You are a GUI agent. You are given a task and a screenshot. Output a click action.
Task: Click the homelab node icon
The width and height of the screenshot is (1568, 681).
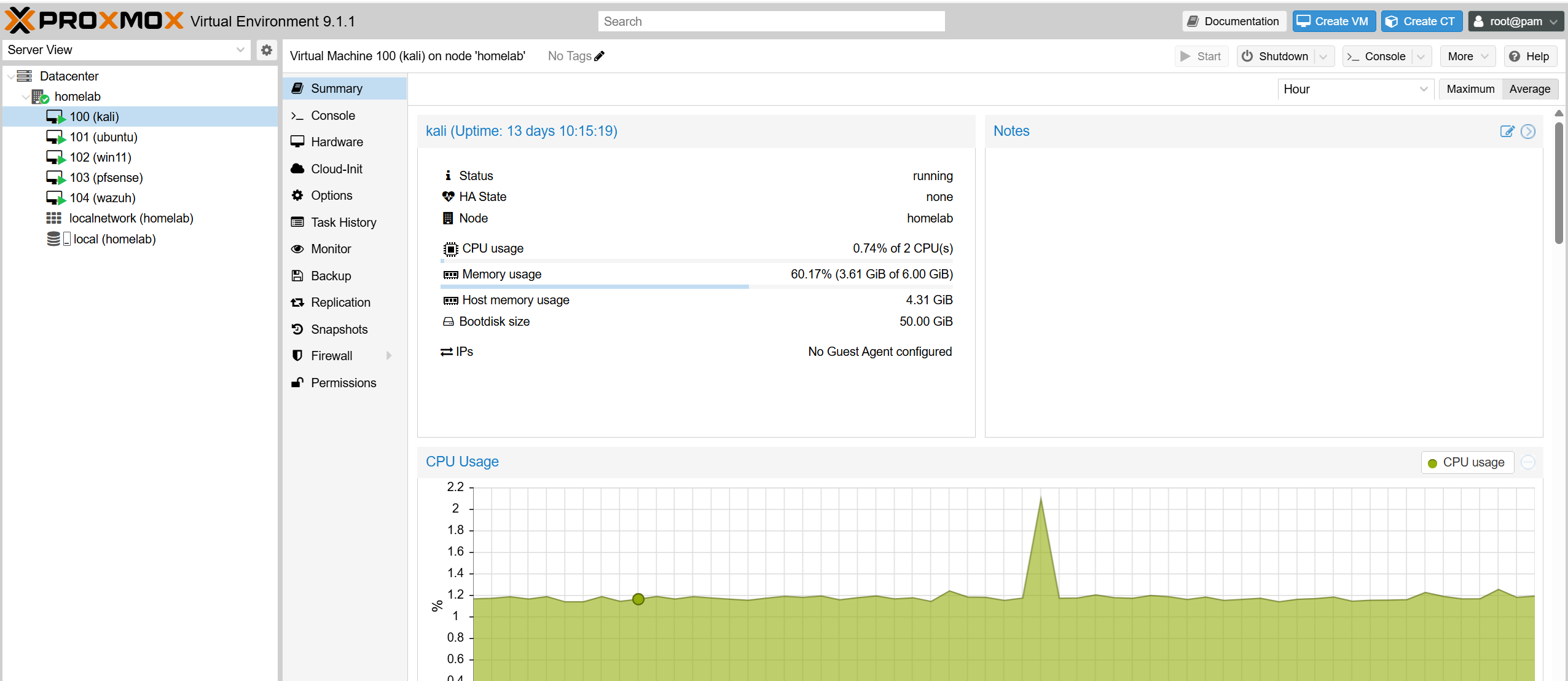pyautogui.click(x=41, y=96)
